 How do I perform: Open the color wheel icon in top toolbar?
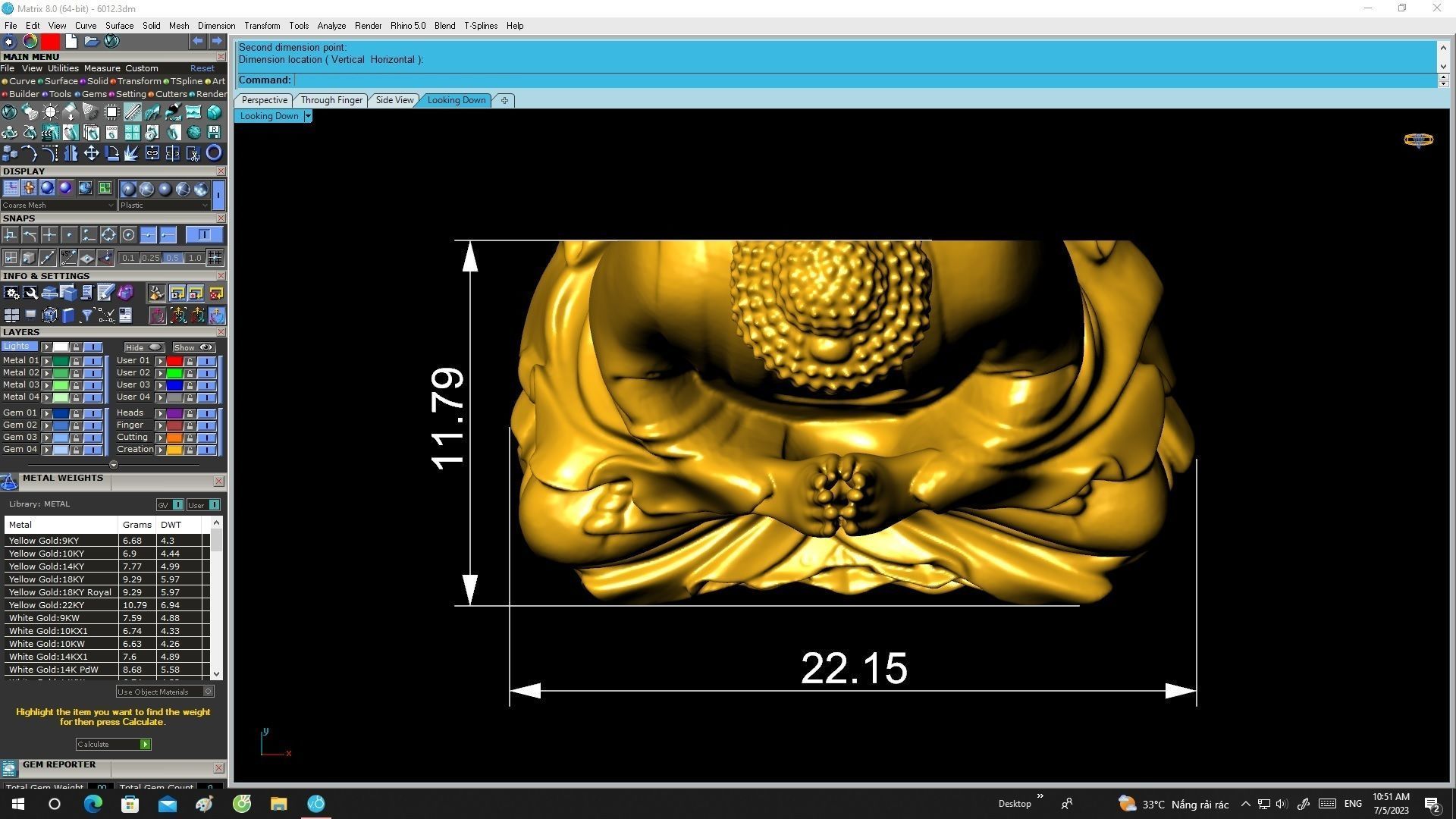(30, 41)
